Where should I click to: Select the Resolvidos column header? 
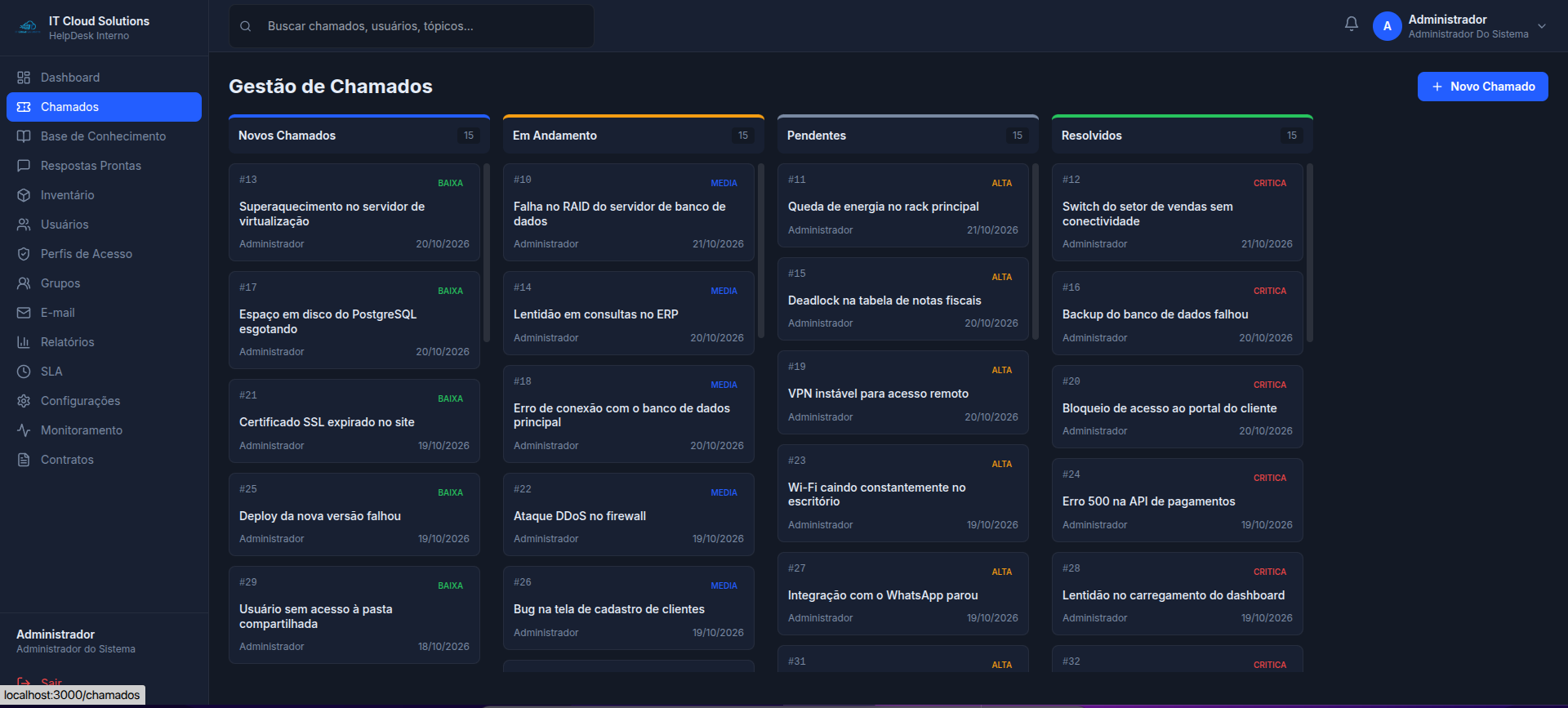1183,135
